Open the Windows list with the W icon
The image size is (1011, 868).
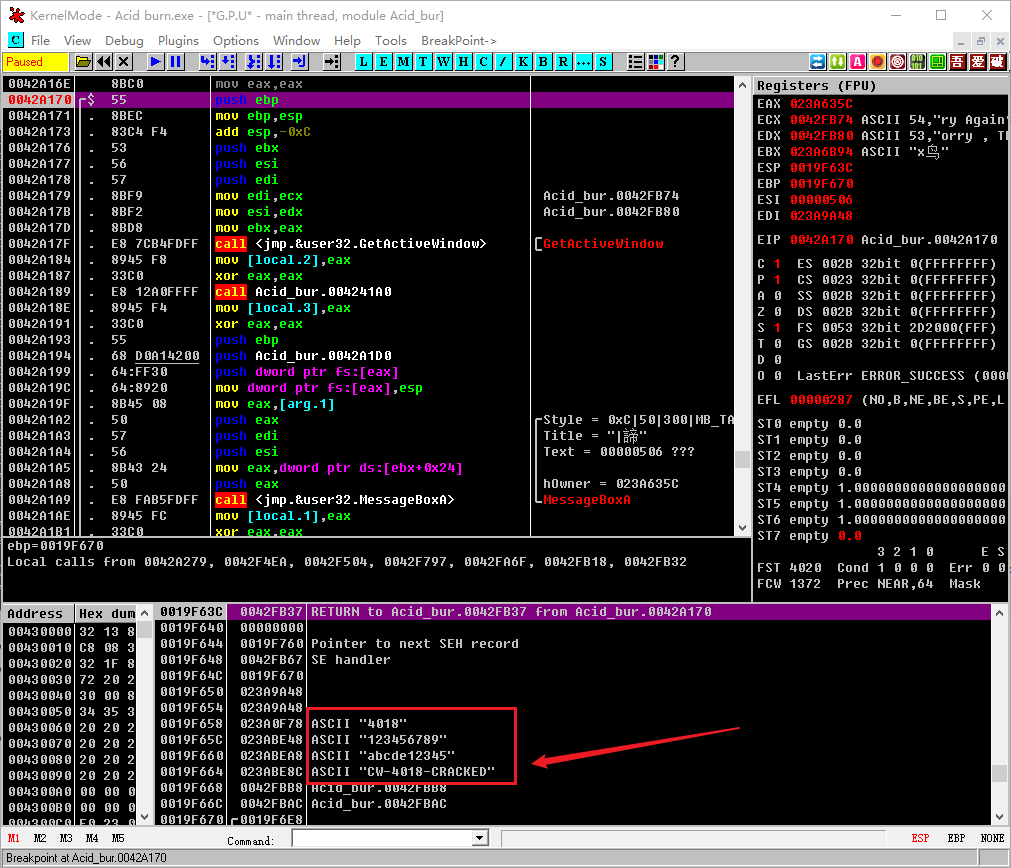443,61
